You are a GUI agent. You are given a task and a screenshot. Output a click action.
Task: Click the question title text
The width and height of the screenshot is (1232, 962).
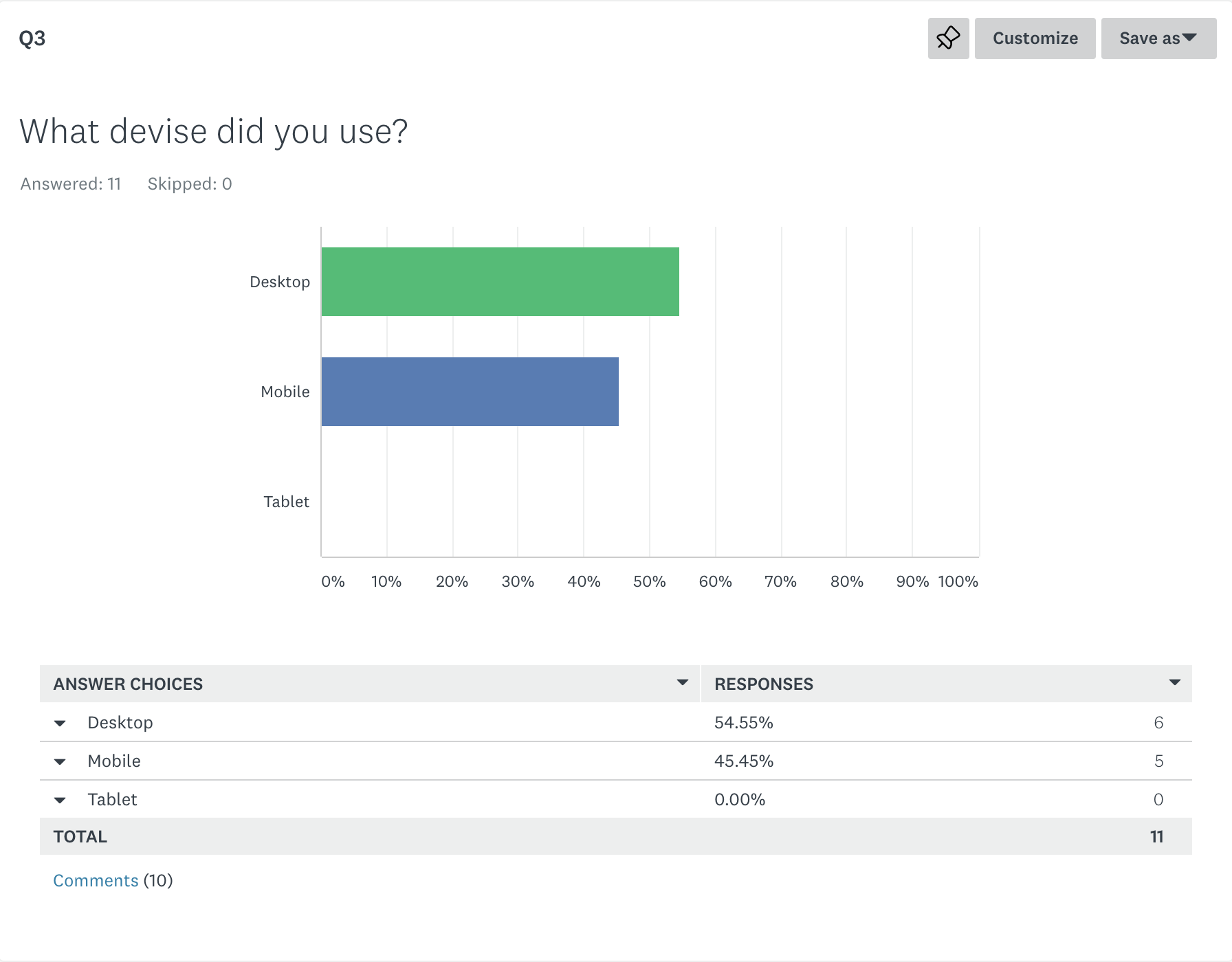click(214, 131)
